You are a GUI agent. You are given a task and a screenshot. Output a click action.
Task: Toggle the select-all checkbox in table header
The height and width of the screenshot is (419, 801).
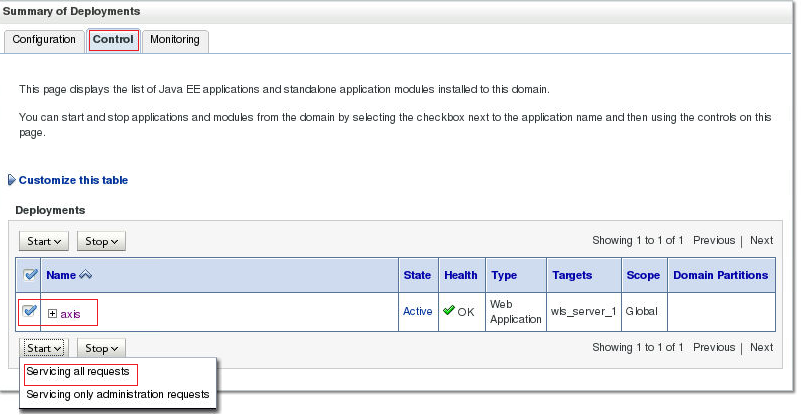pos(30,275)
